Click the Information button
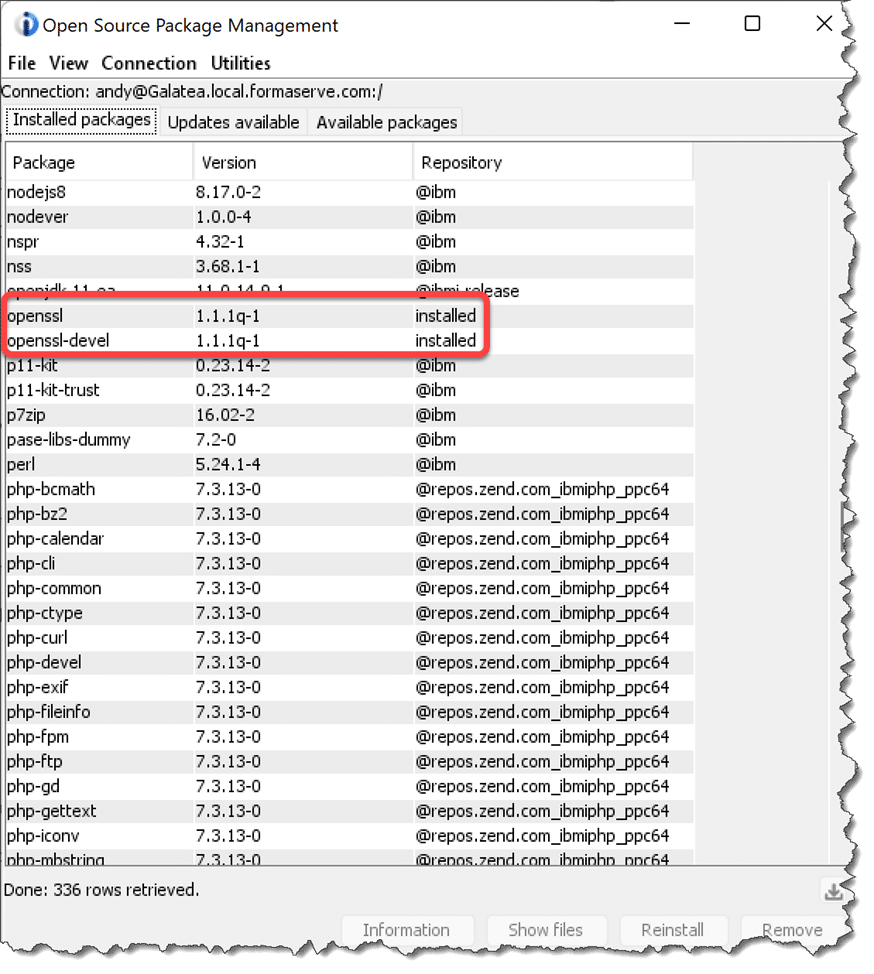The width and height of the screenshot is (874, 974). point(406,930)
